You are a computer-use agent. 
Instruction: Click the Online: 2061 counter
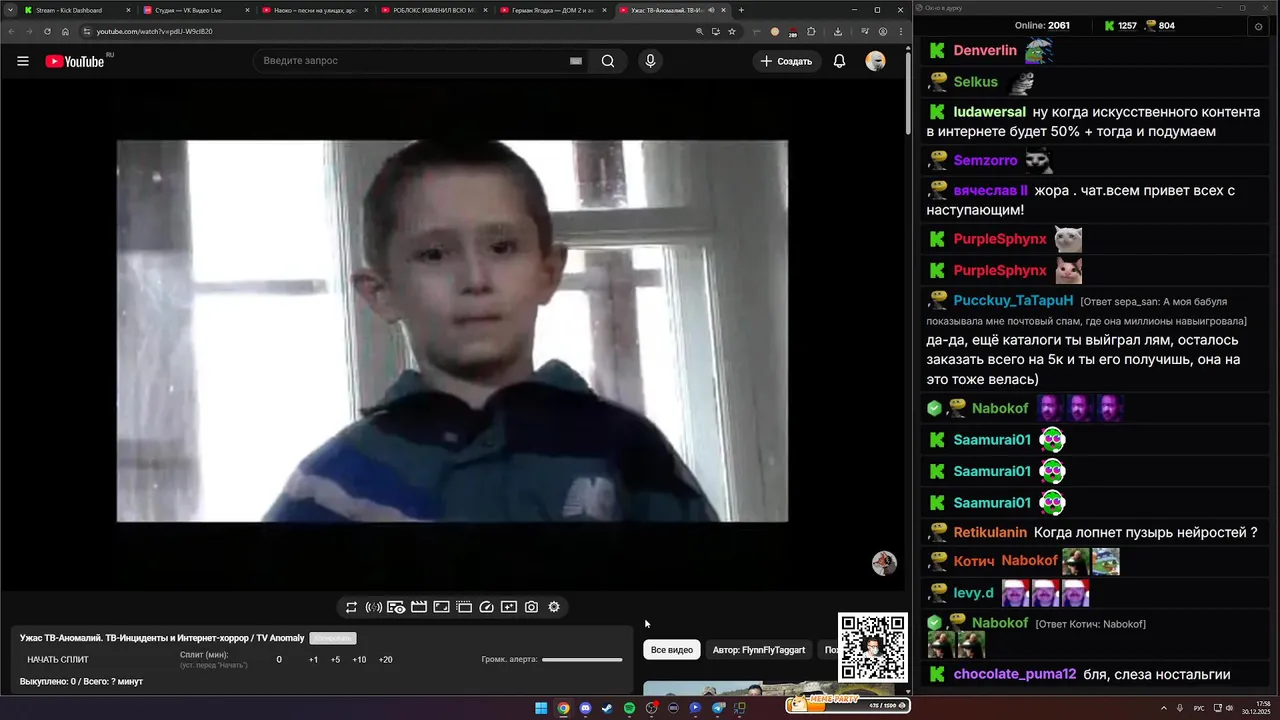click(1042, 26)
